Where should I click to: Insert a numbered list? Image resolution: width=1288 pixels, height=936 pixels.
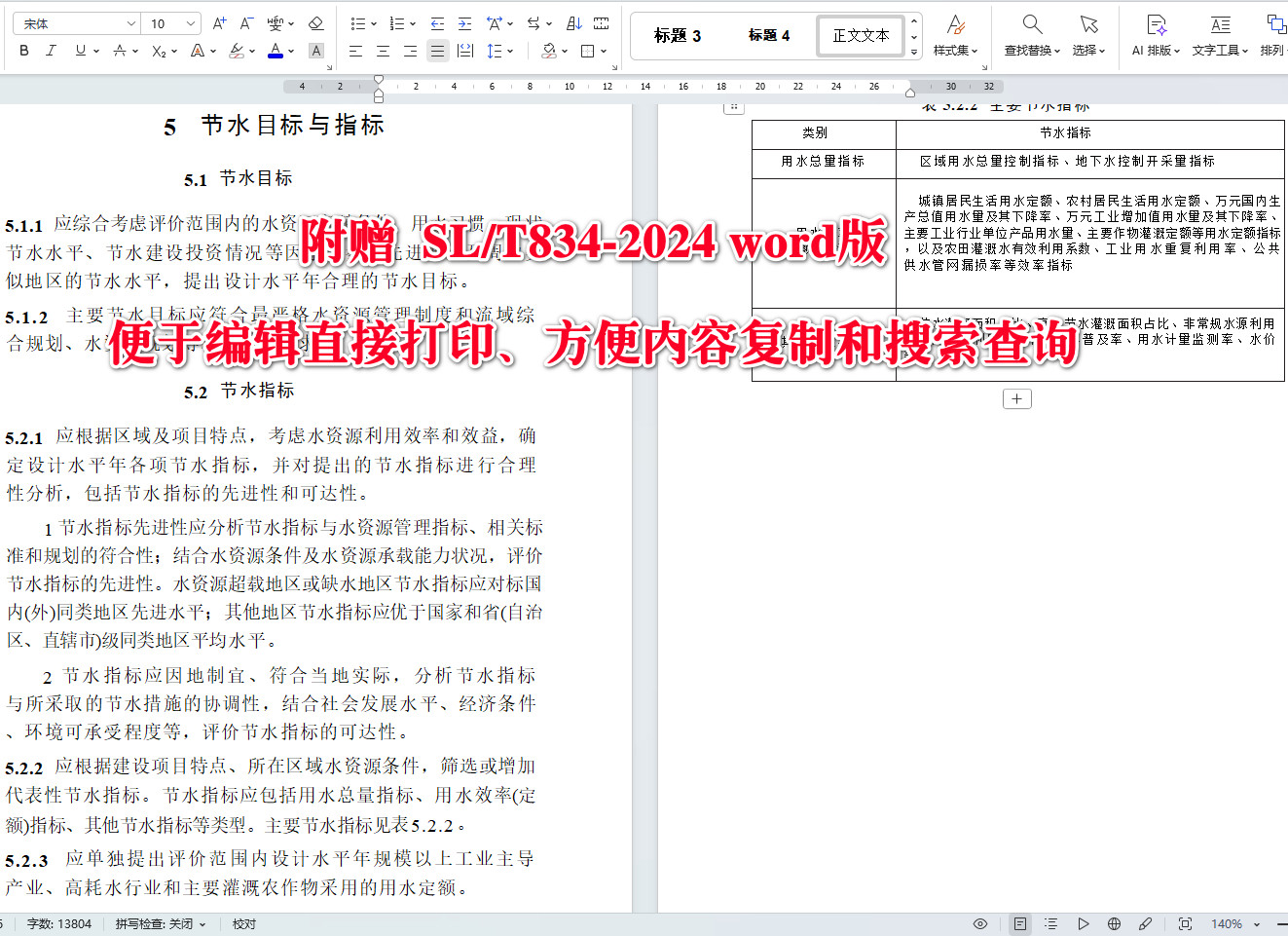pos(396,23)
